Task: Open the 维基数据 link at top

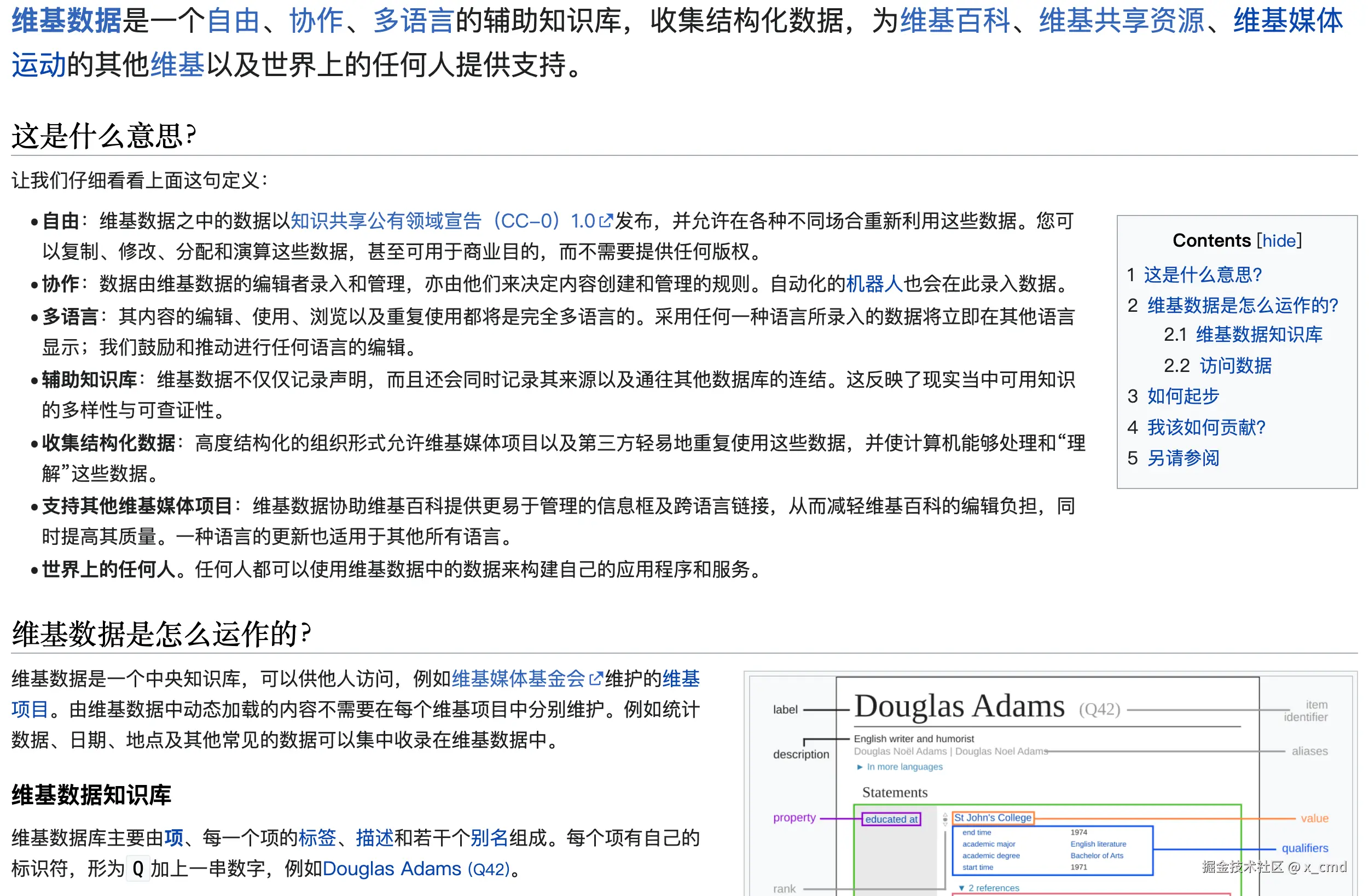Action: pyautogui.click(x=66, y=21)
